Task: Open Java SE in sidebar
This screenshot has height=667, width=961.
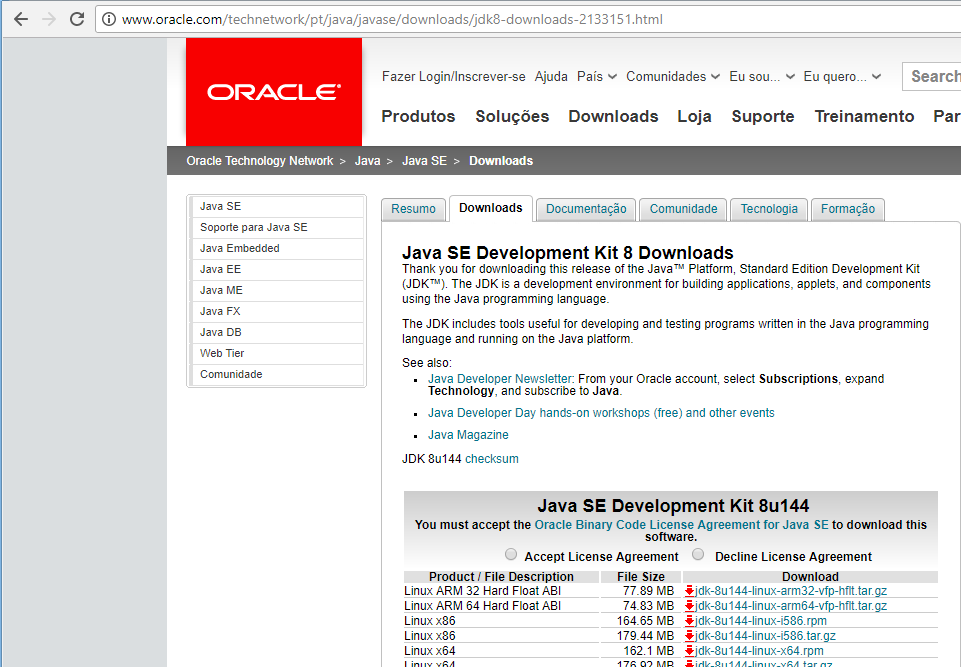Action: click(x=277, y=207)
